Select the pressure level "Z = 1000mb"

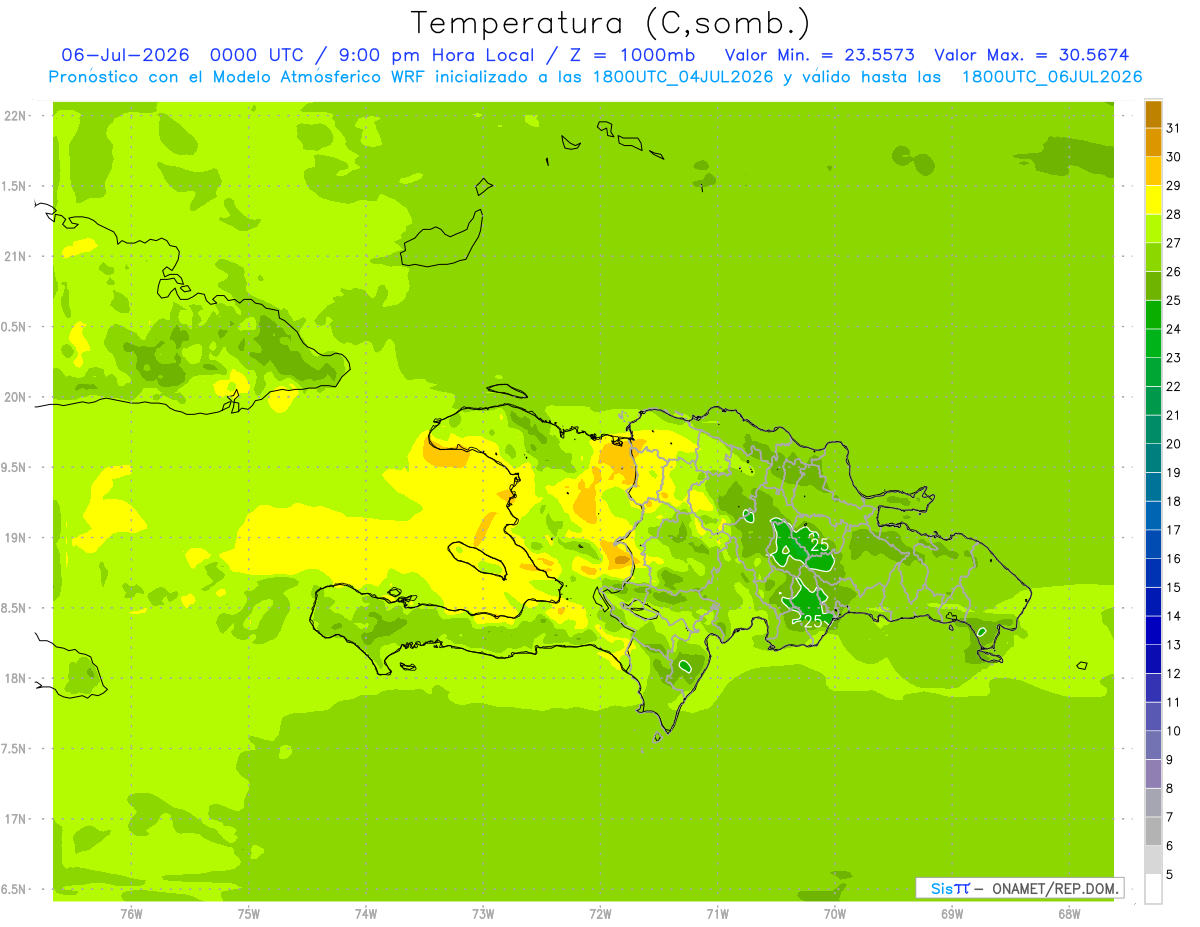(x=631, y=55)
